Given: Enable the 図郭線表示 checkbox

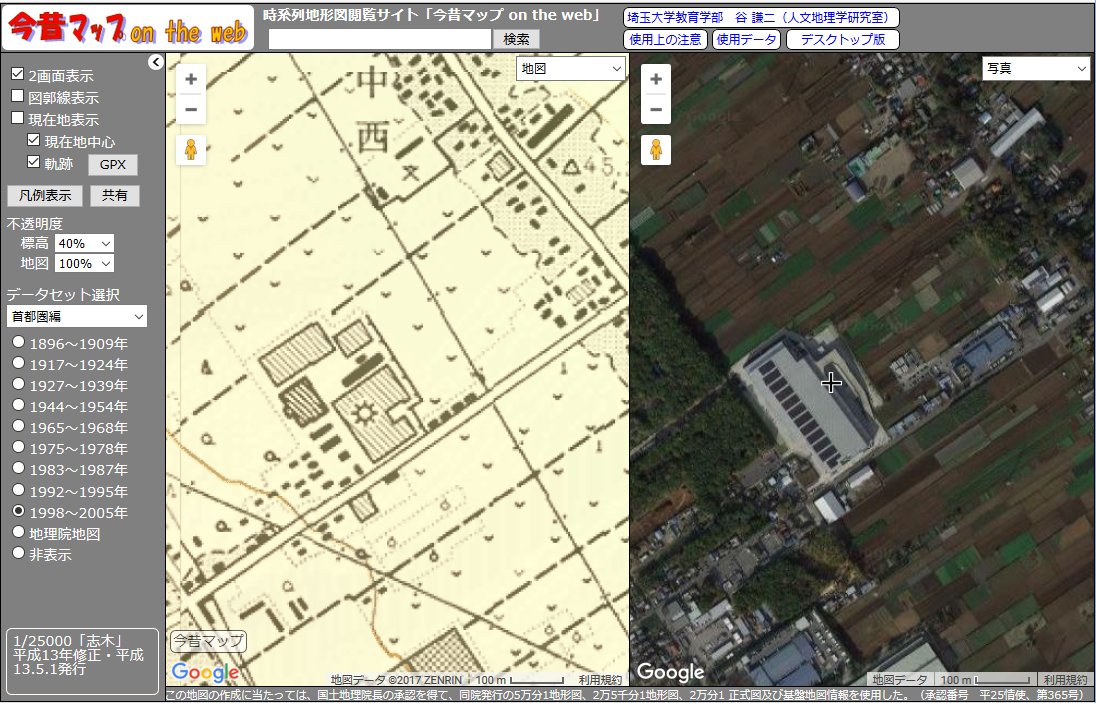Looking at the screenshot, I should click(17, 96).
